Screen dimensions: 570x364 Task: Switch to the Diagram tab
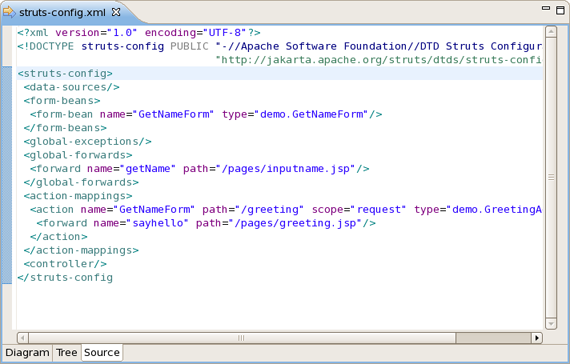27,353
